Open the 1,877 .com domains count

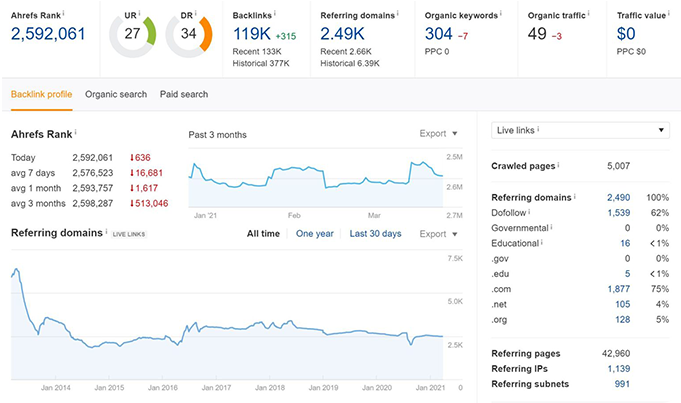618,289
